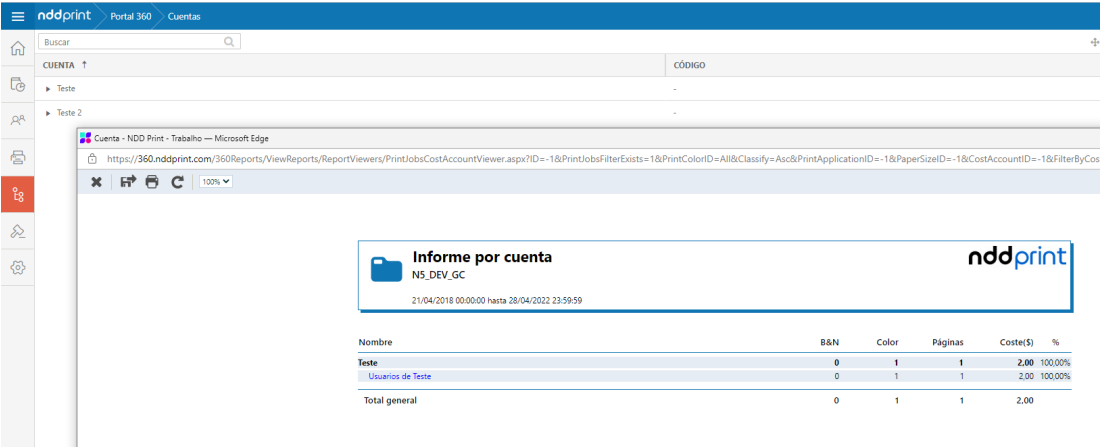Refresh the report viewer
This screenshot has width=1101, height=447.
(177, 182)
